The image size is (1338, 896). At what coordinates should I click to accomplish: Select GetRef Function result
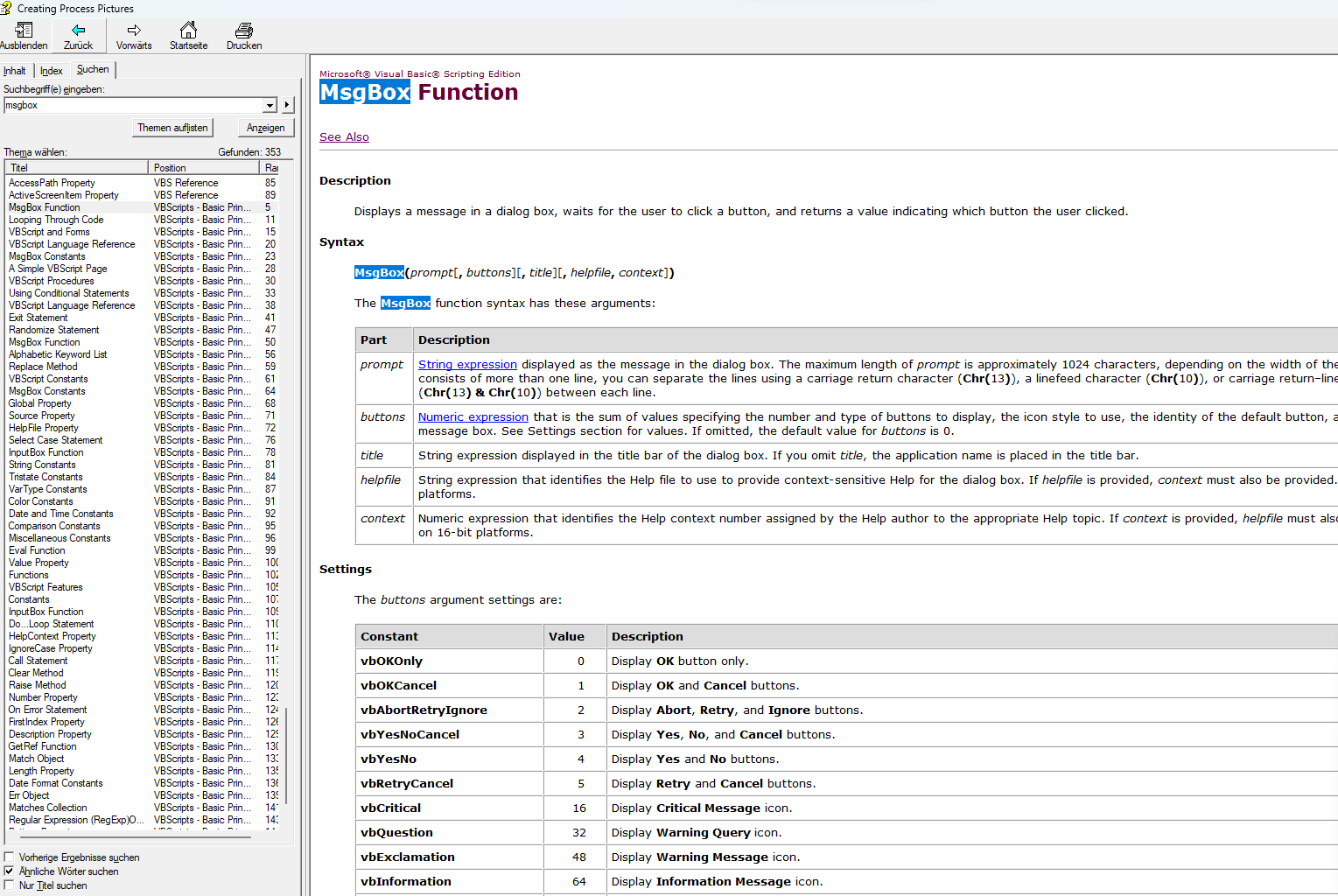coord(42,746)
